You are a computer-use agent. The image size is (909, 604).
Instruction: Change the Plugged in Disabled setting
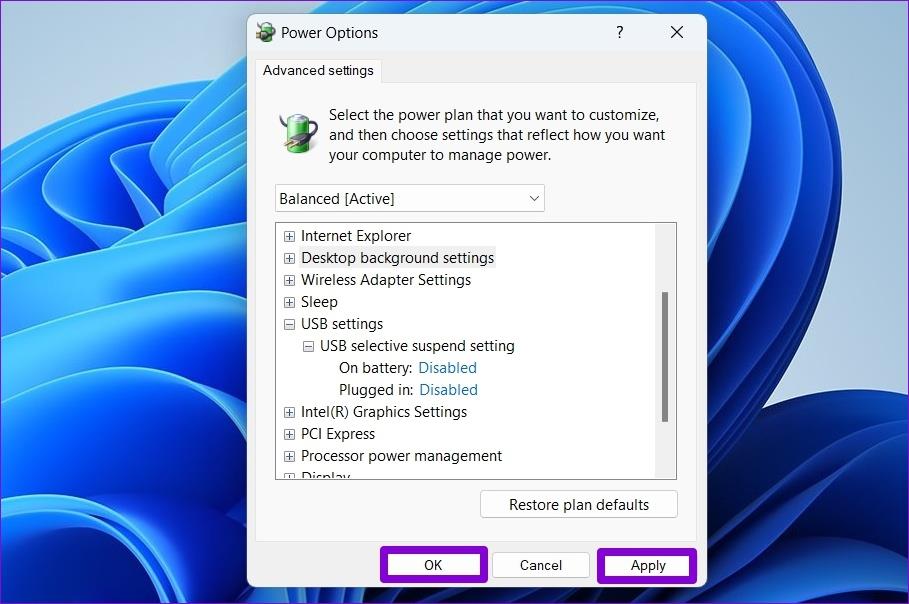(x=448, y=390)
